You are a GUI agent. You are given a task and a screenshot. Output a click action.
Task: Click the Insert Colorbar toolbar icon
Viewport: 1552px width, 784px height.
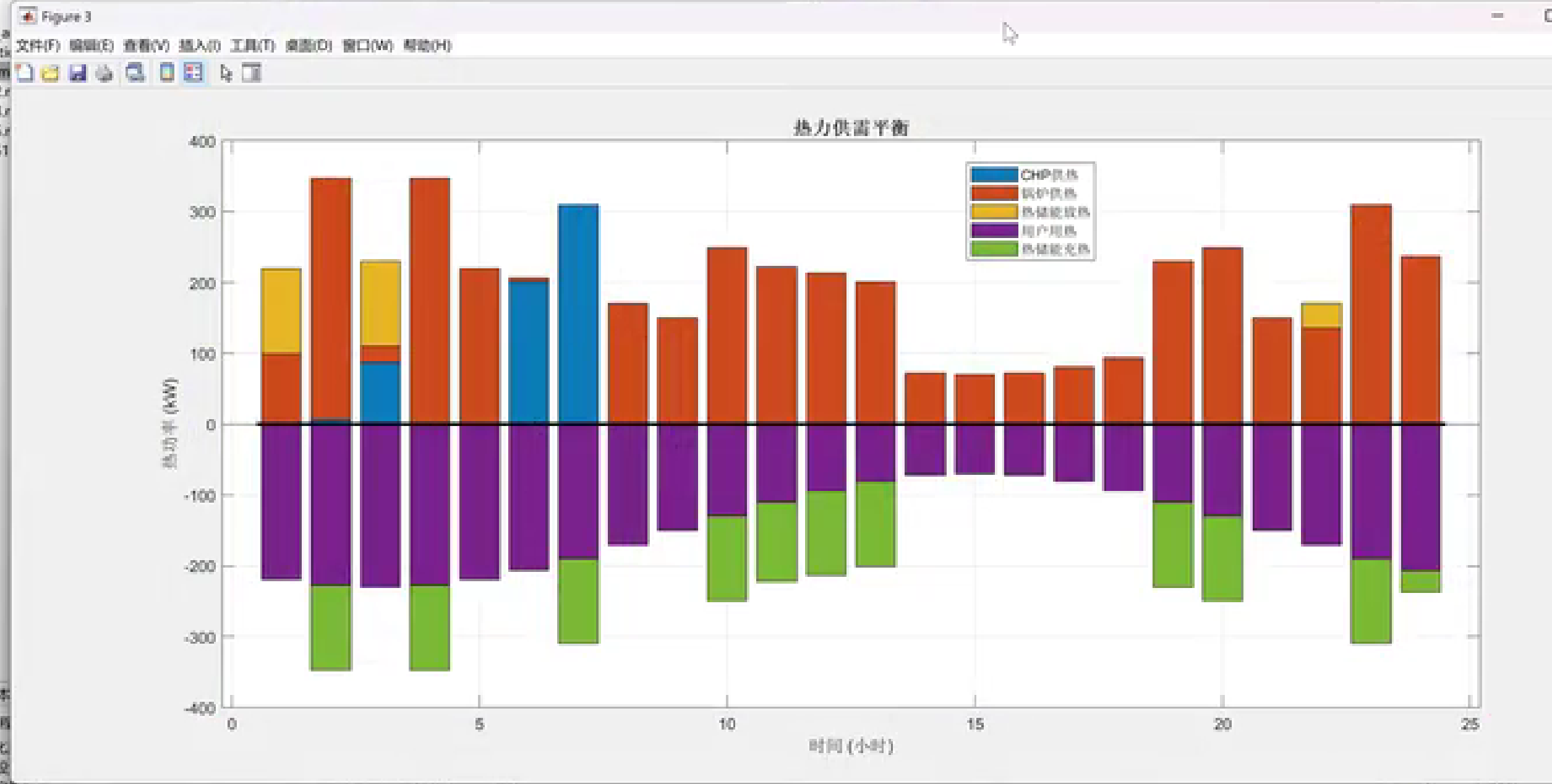167,73
